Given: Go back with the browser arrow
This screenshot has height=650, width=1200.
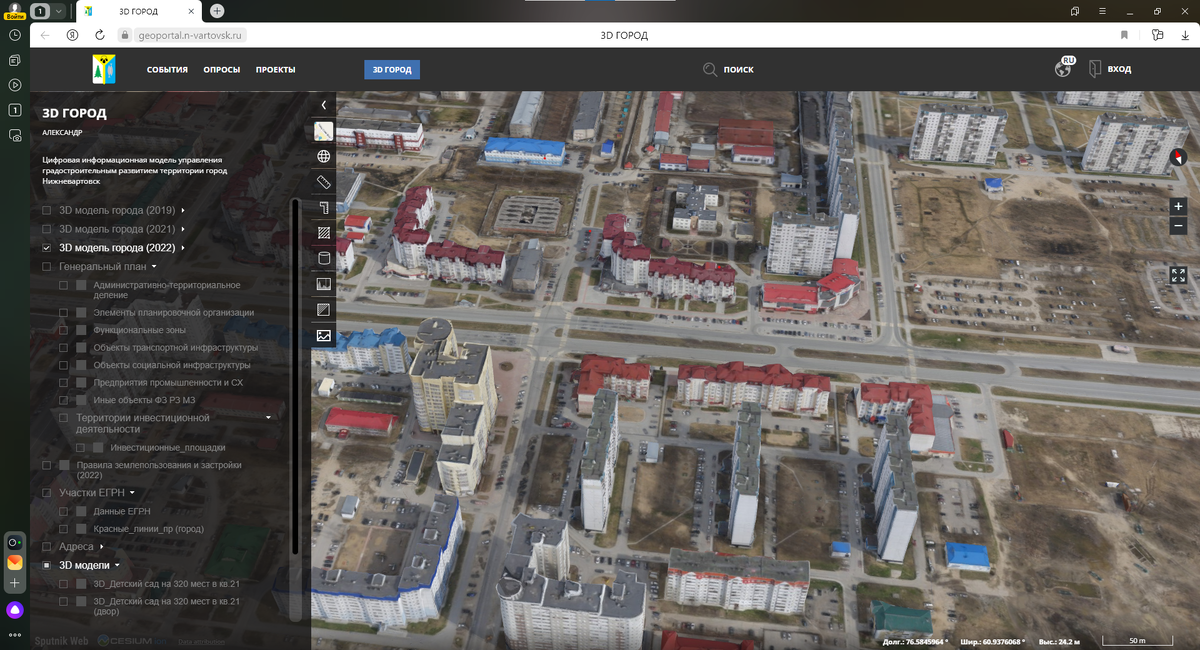Looking at the screenshot, I should (x=45, y=35).
